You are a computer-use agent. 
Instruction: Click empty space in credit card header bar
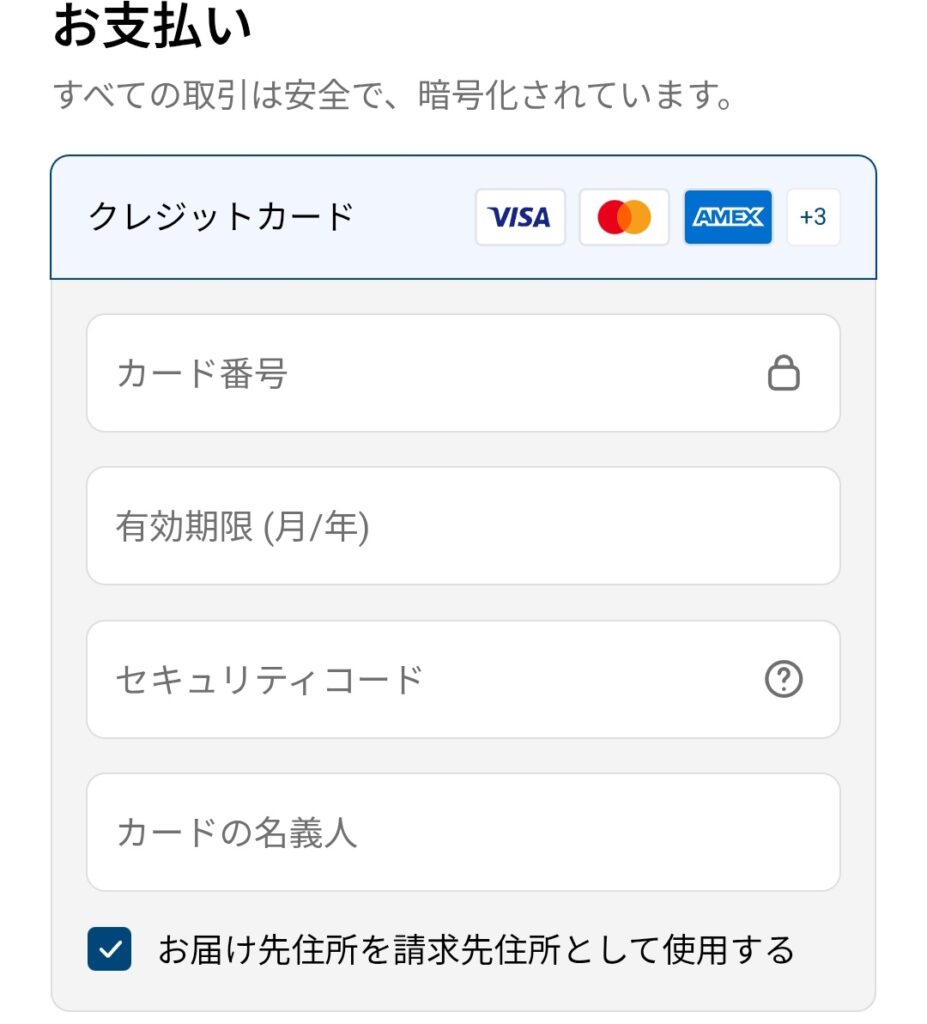coord(410,217)
